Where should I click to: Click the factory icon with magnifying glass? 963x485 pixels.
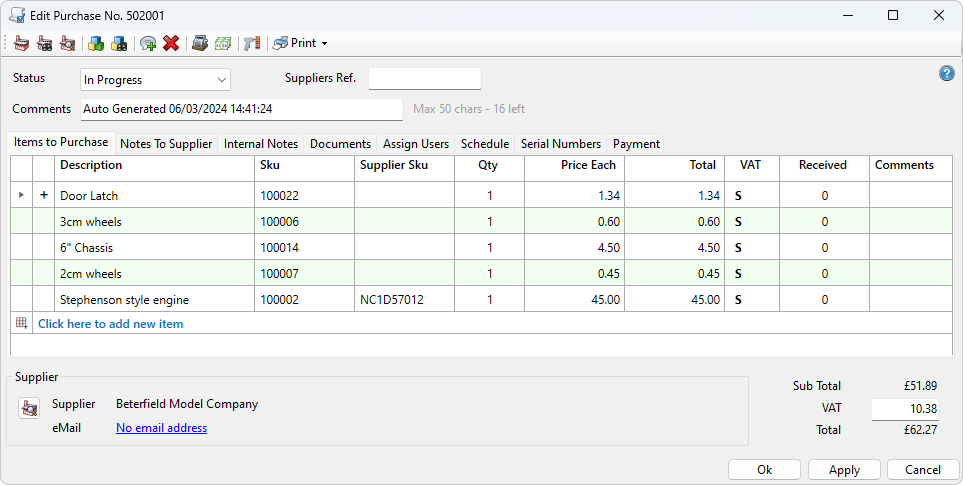click(x=68, y=43)
